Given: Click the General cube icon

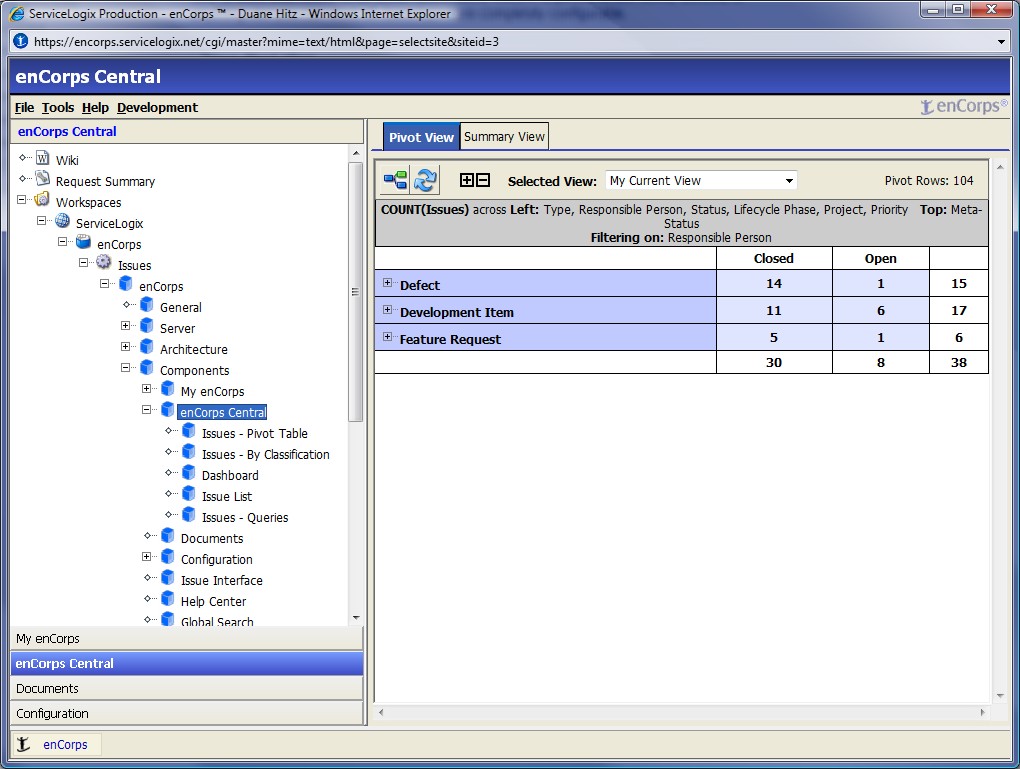Looking at the screenshot, I should [x=147, y=304].
